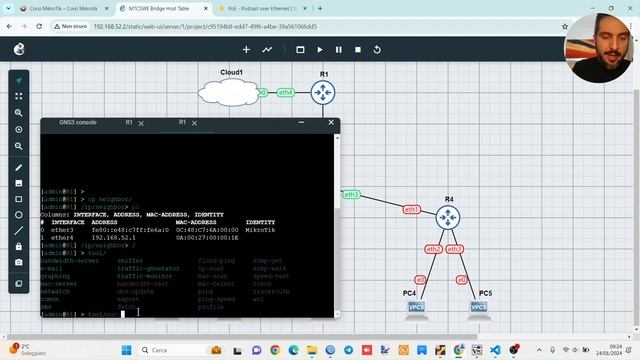Switch to the second R1 console tab
Viewport: 640px width, 360px height.
click(x=182, y=122)
